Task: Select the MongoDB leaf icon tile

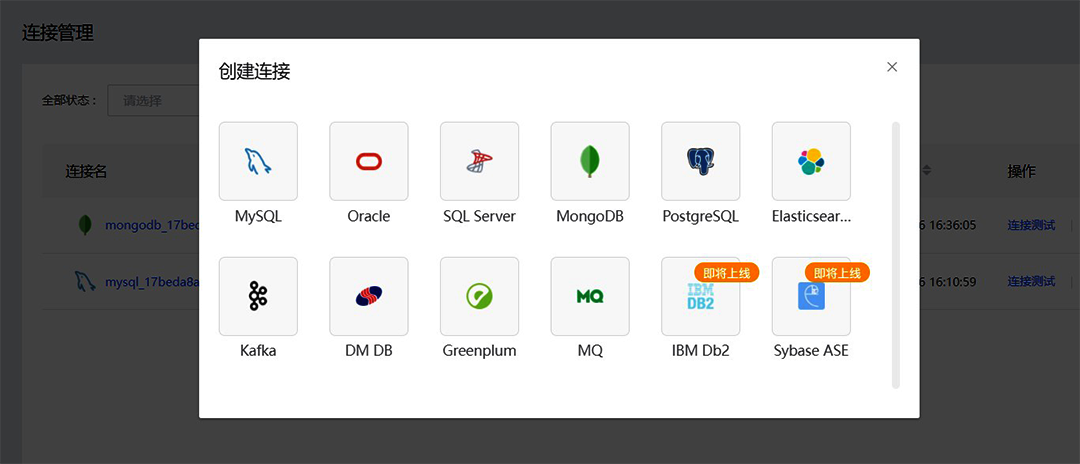Action: click(x=590, y=161)
